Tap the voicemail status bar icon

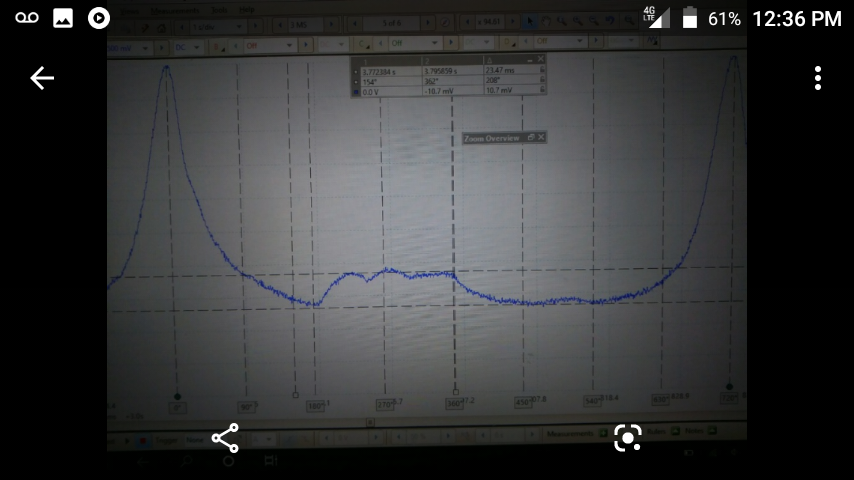(27, 18)
